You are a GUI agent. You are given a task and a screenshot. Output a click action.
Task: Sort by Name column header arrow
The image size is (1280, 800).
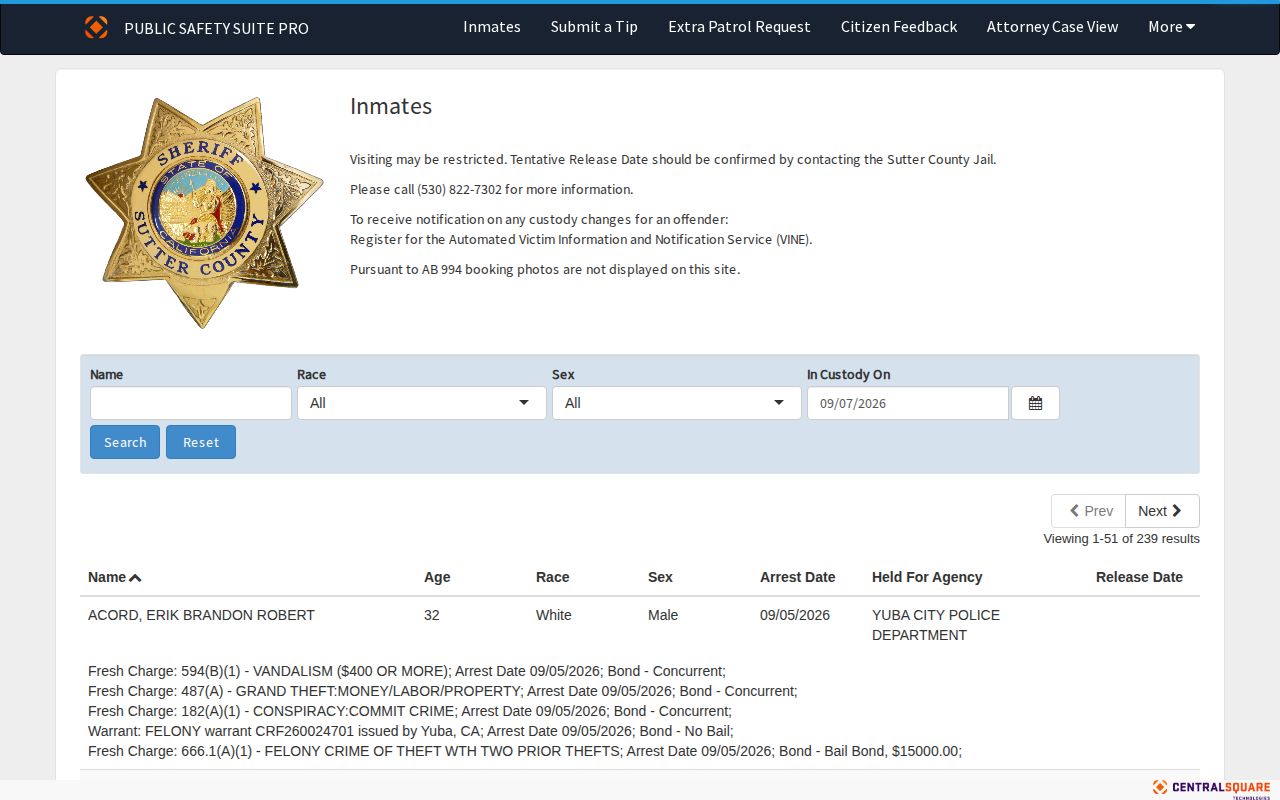pos(135,577)
